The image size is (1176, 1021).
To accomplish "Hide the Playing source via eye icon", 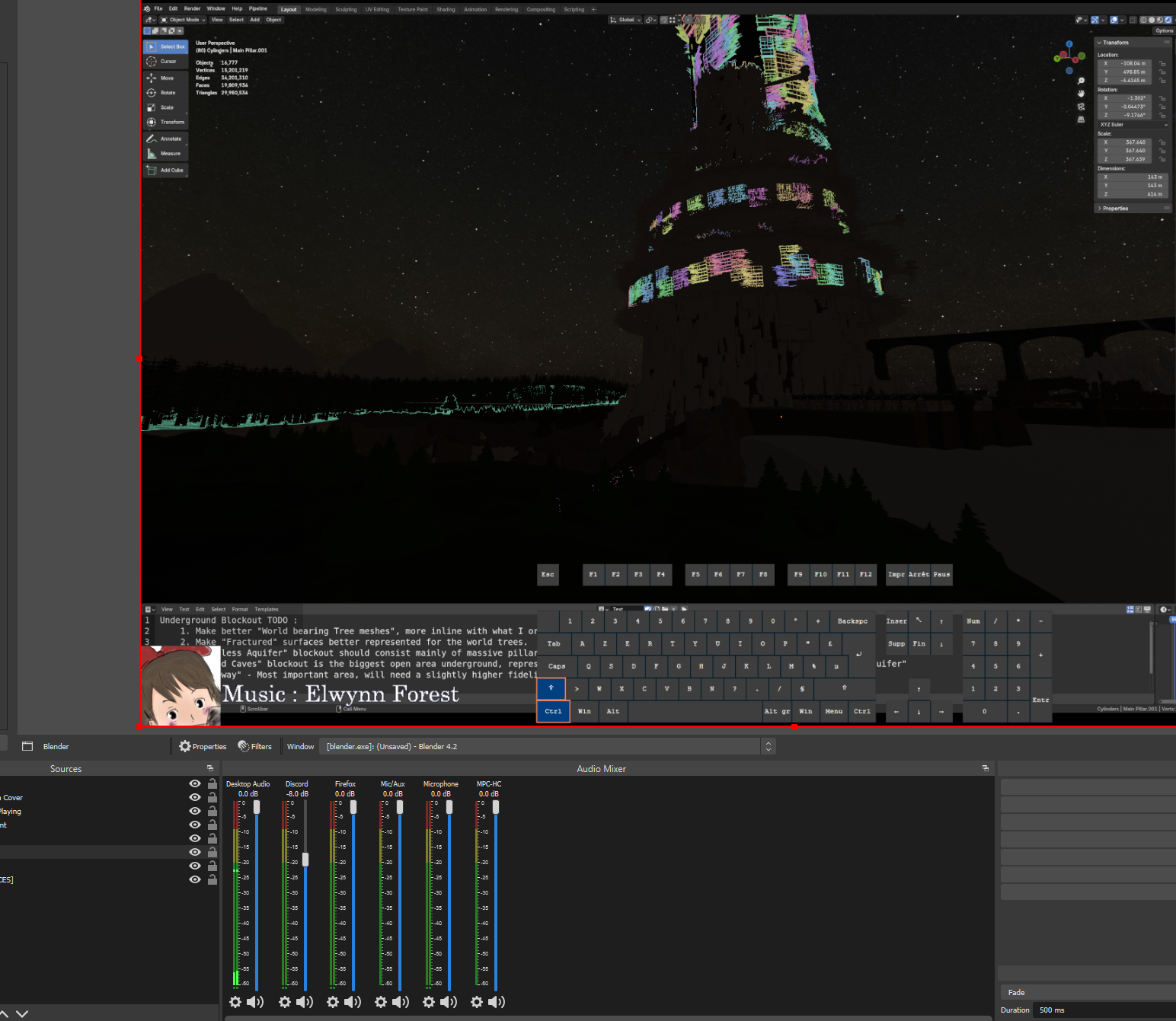I will click(x=195, y=811).
